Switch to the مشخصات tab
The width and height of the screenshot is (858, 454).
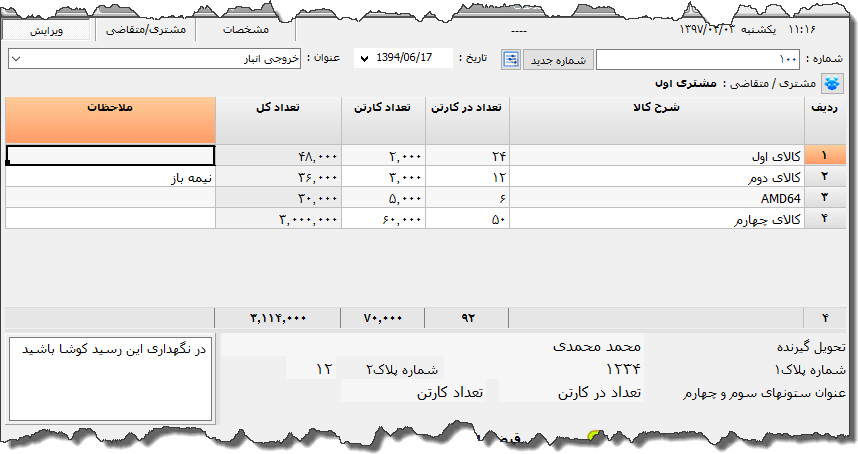tap(246, 30)
